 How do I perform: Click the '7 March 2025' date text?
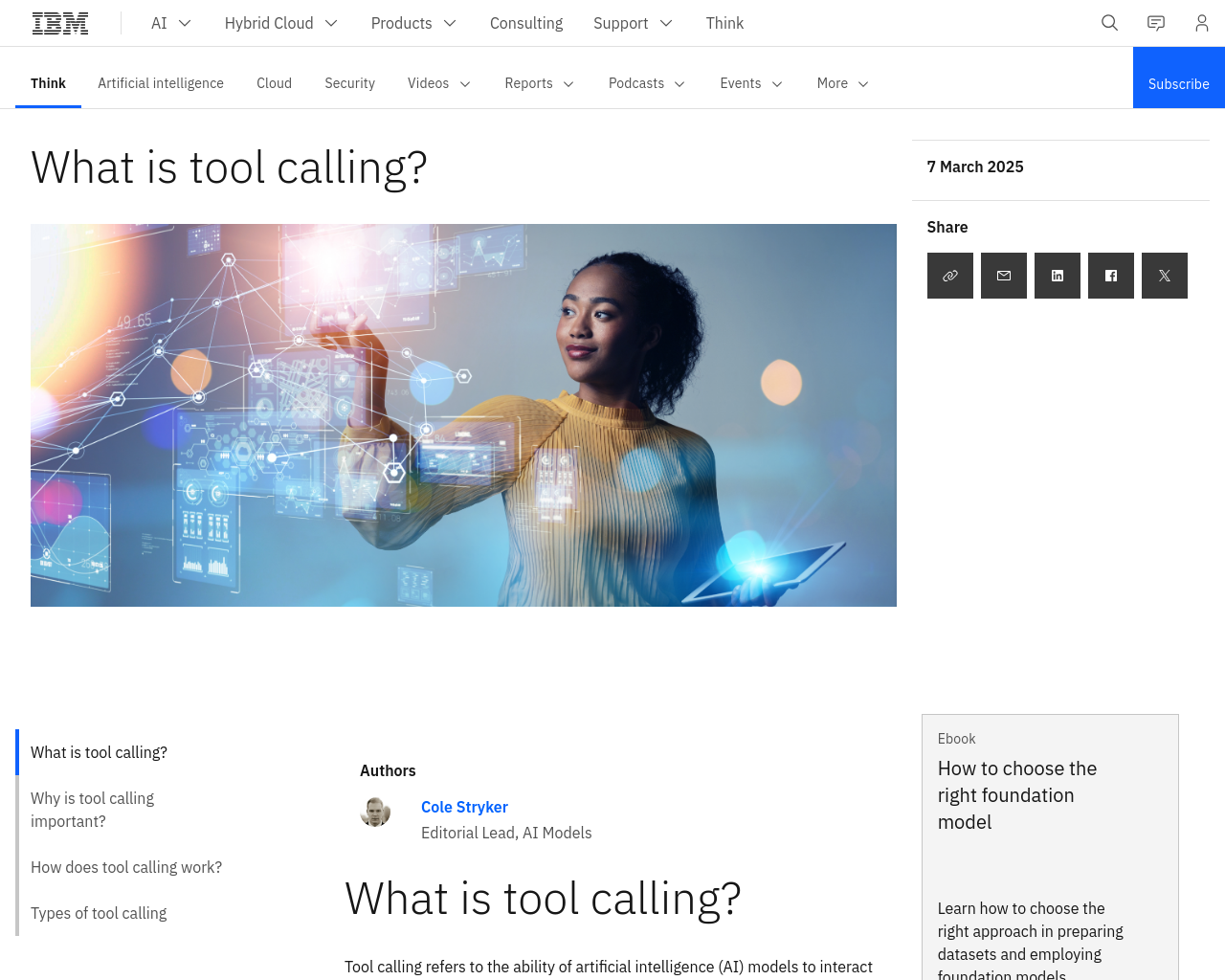click(975, 167)
